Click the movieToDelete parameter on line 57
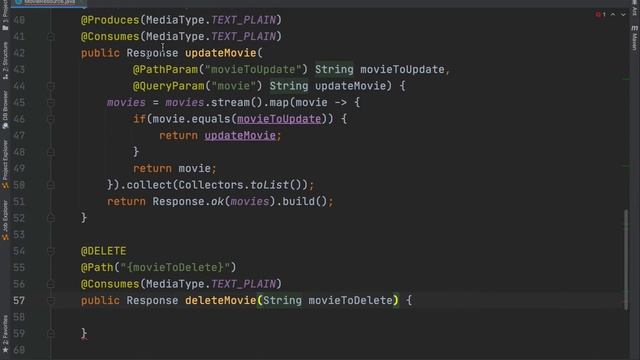This screenshot has width=640, height=360. [350, 300]
